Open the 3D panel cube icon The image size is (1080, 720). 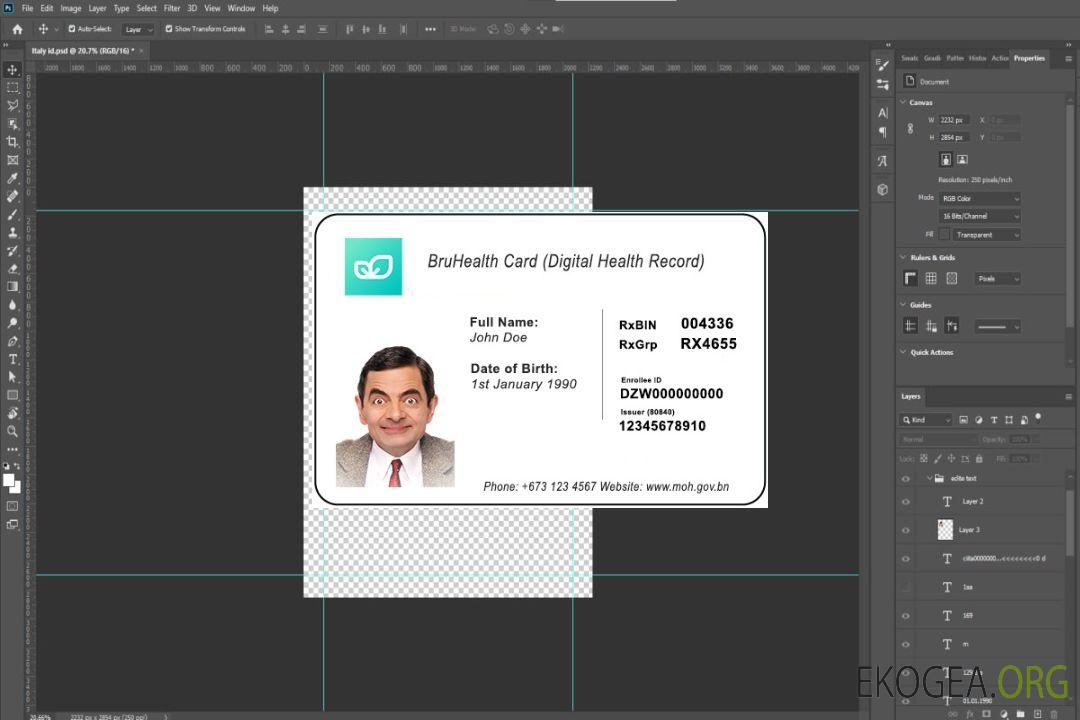(882, 189)
